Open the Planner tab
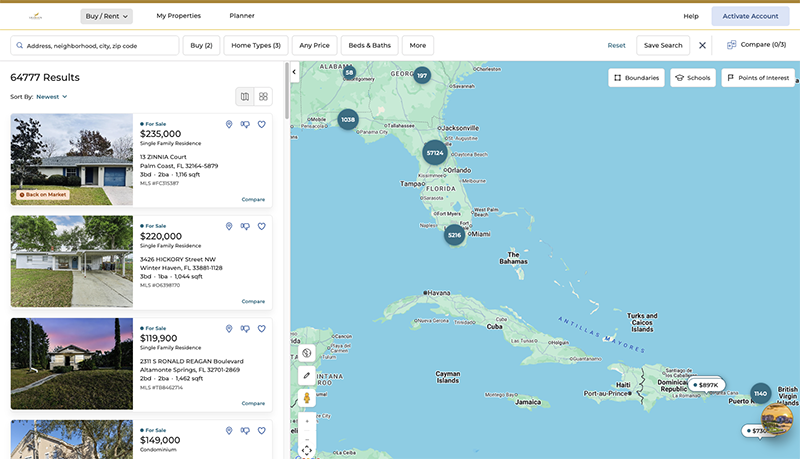 tap(242, 16)
